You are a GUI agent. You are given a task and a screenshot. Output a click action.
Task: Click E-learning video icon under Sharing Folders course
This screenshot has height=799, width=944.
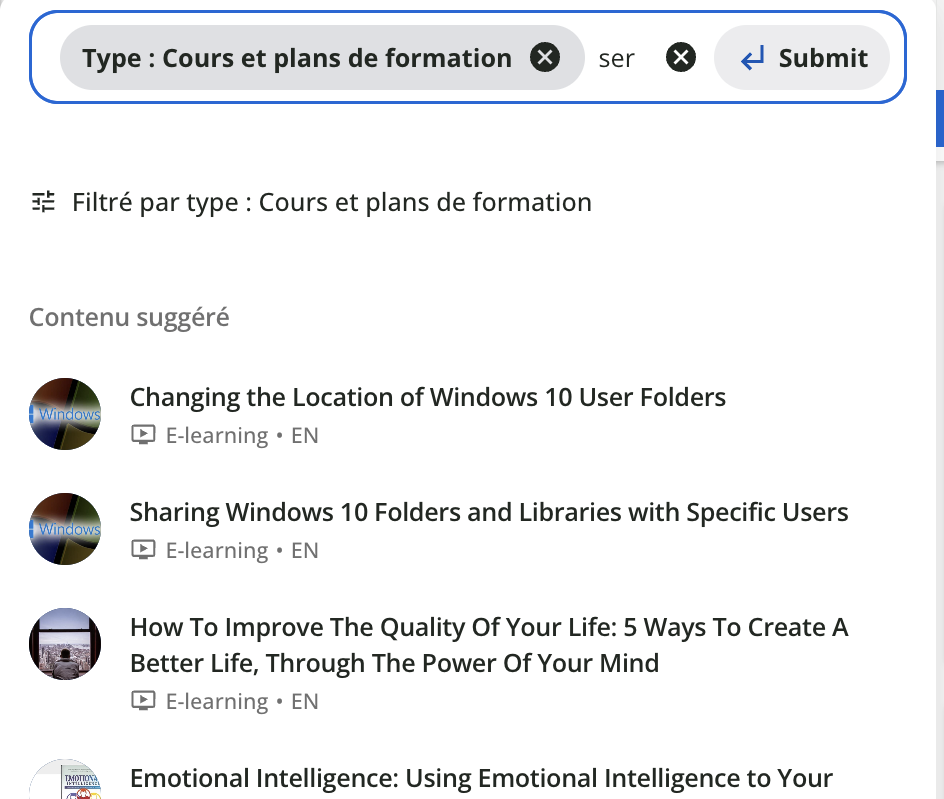click(x=144, y=551)
